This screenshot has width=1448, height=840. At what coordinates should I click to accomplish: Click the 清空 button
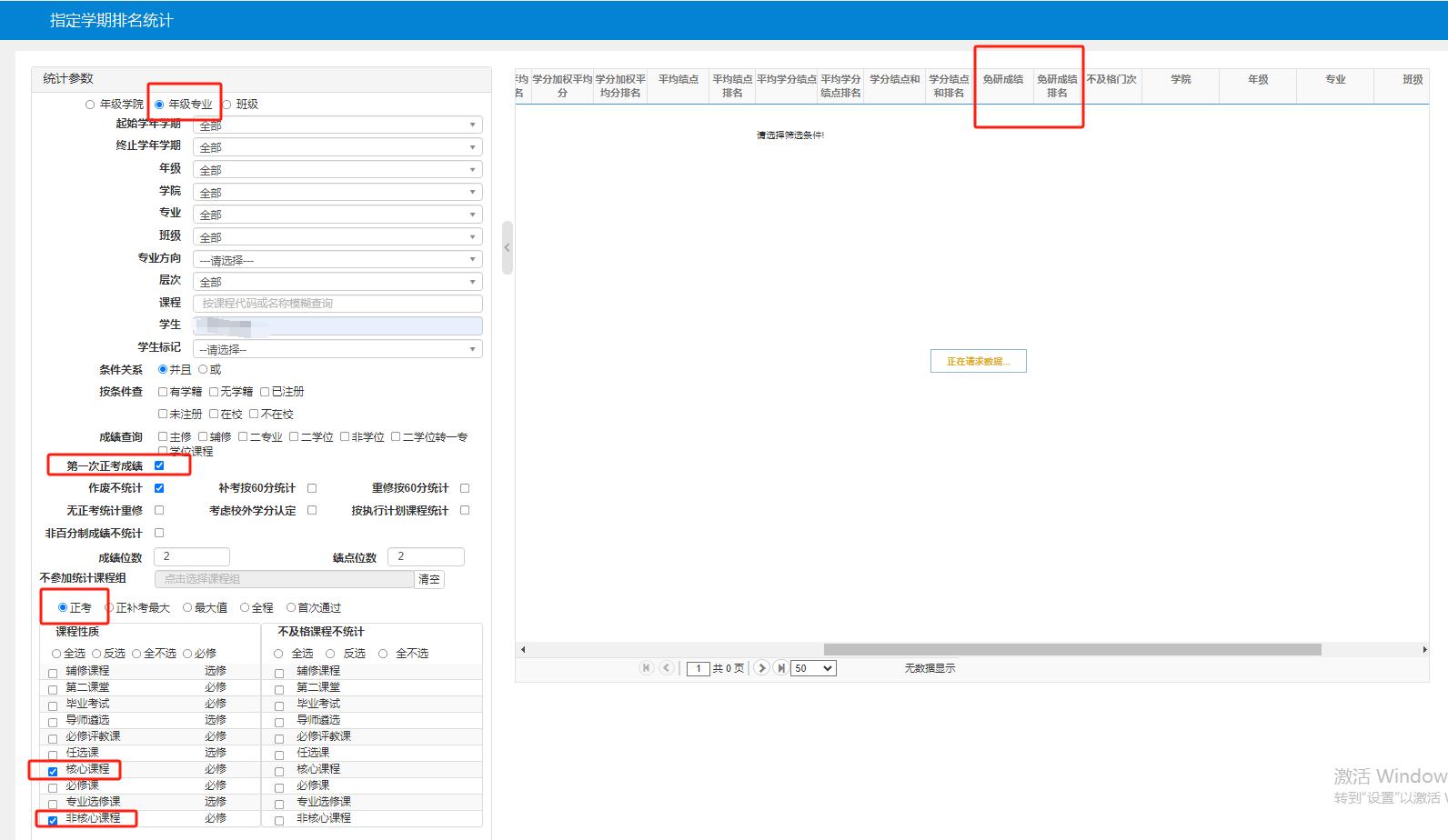click(x=429, y=579)
